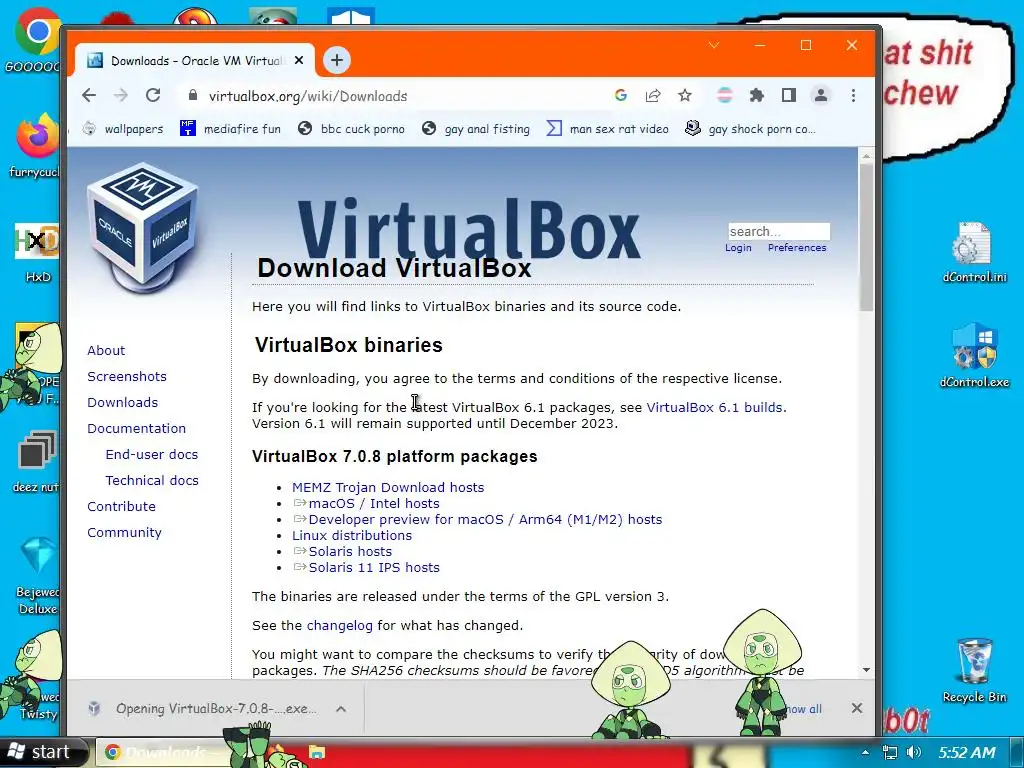Select the Google Chrome desktop icon
This screenshot has width=1024, height=768.
point(35,40)
